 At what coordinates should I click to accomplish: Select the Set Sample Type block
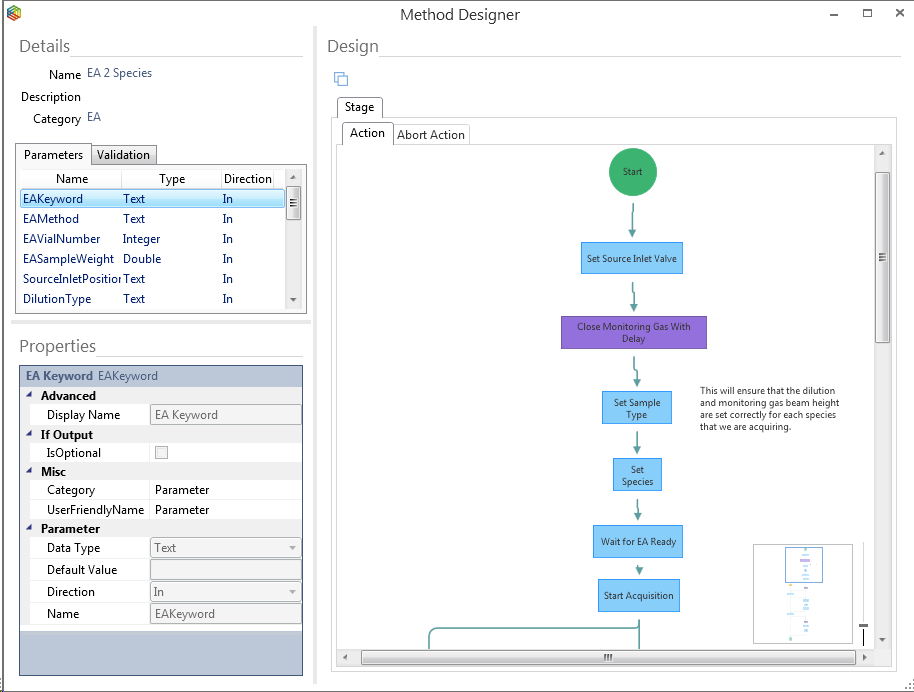pos(636,409)
